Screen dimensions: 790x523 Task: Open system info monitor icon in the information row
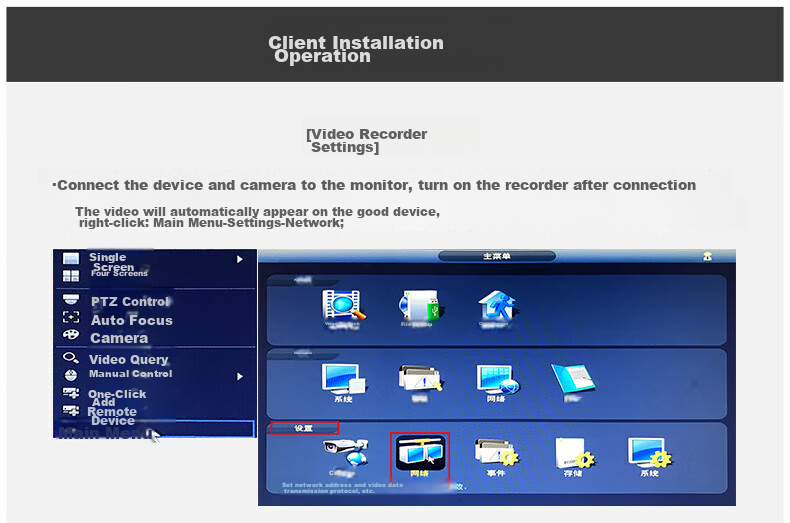click(344, 379)
